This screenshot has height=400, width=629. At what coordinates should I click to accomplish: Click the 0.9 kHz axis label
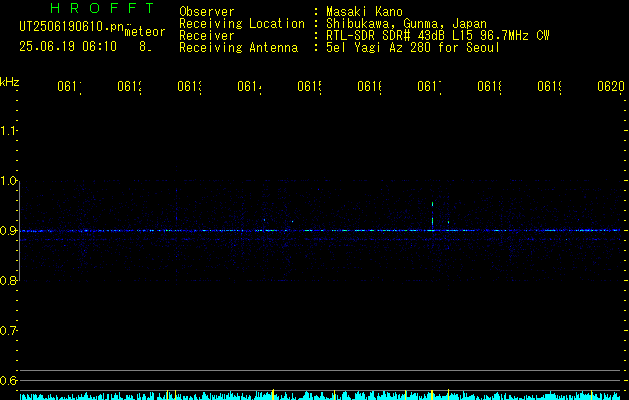tap(8, 231)
